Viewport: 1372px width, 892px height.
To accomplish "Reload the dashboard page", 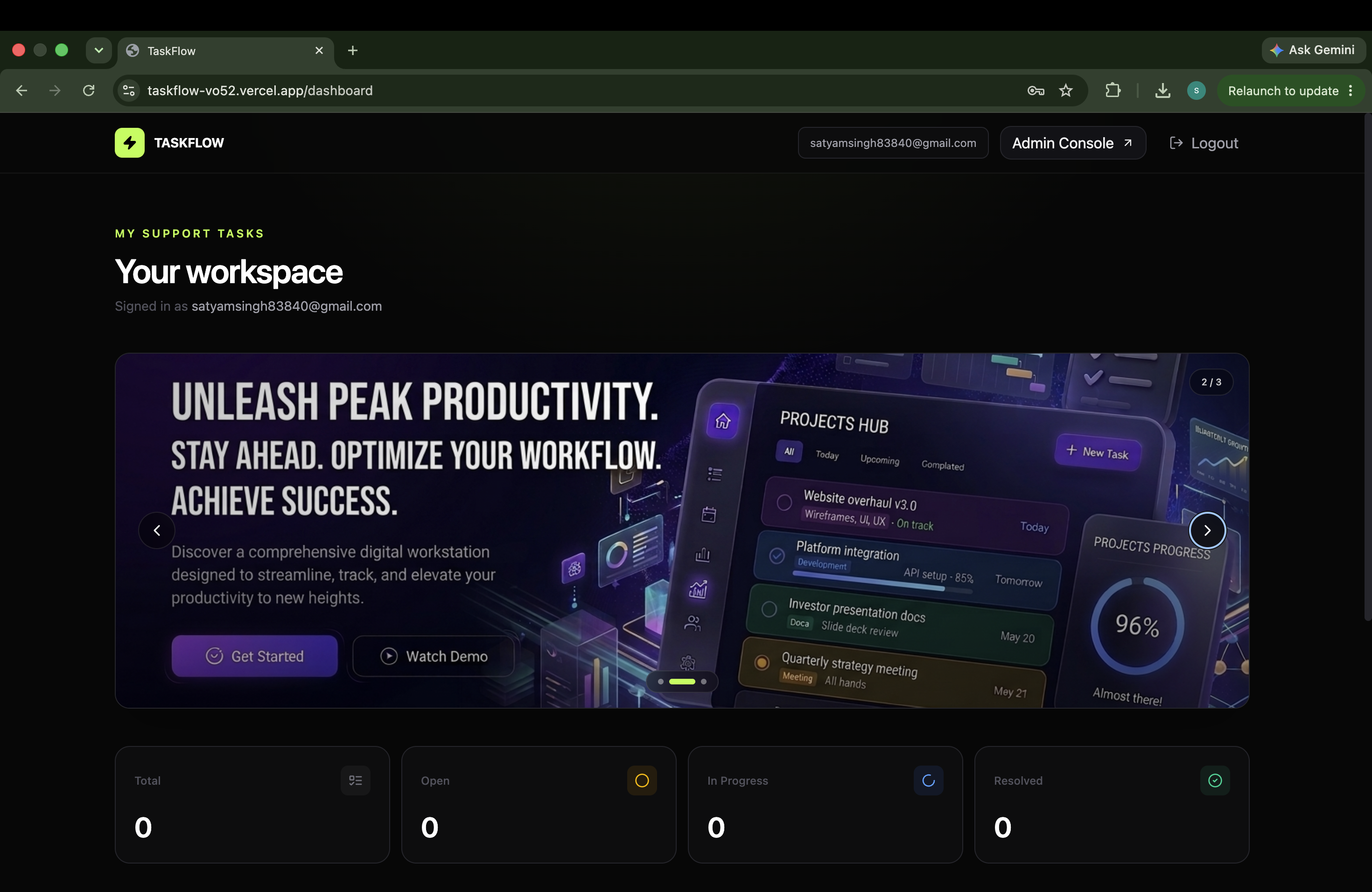I will 89,91.
